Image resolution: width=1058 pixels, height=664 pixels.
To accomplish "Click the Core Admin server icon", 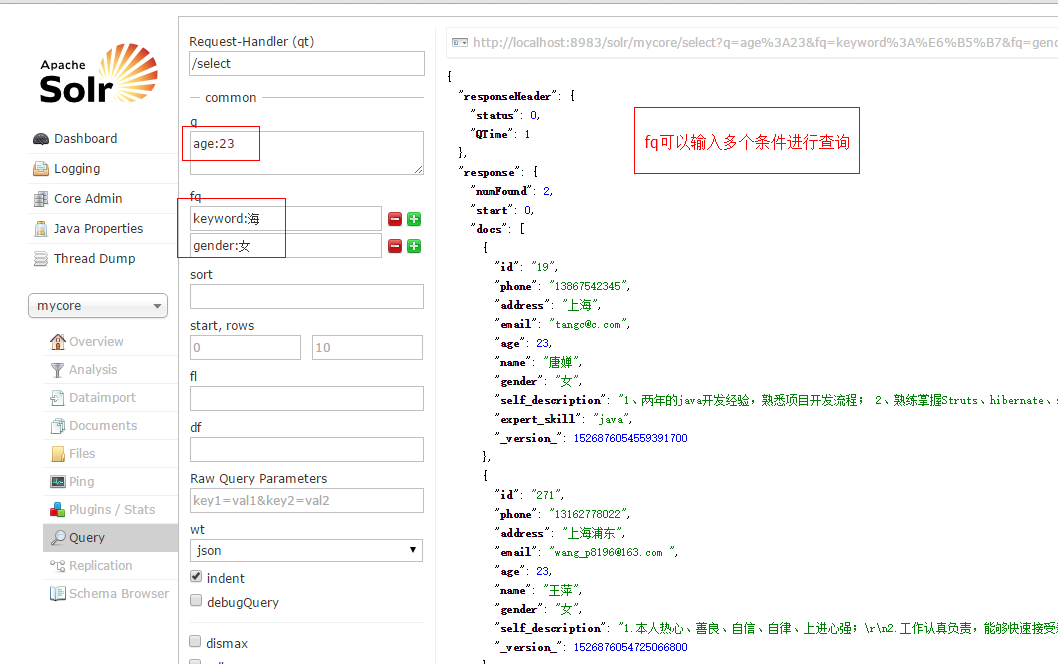I will tap(41, 199).
